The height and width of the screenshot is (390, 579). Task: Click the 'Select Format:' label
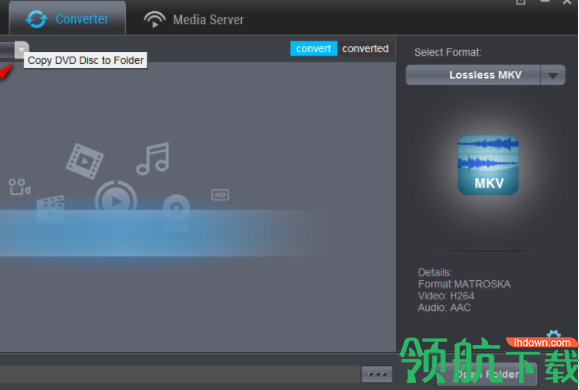pyautogui.click(x=448, y=52)
